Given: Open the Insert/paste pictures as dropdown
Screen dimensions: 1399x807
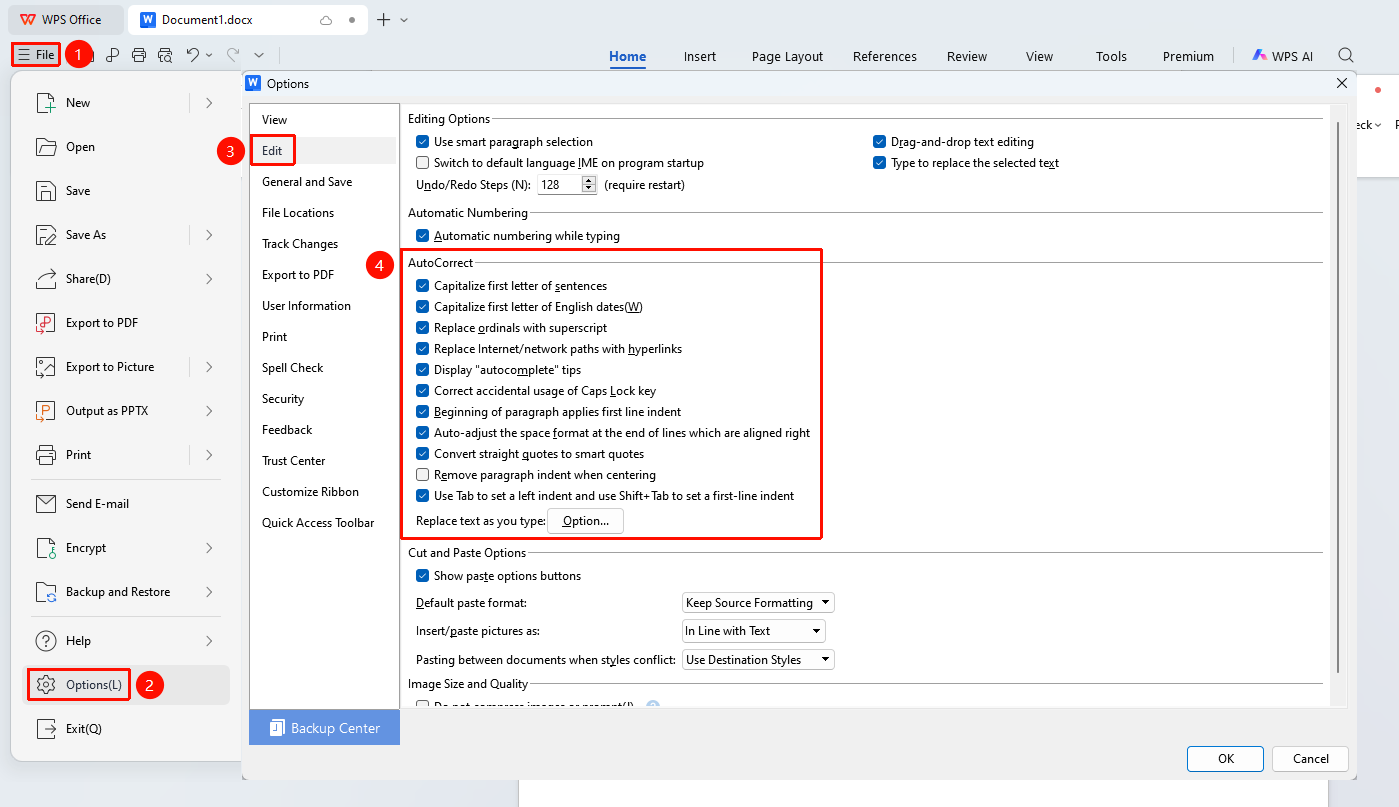Looking at the screenshot, I should point(754,631).
